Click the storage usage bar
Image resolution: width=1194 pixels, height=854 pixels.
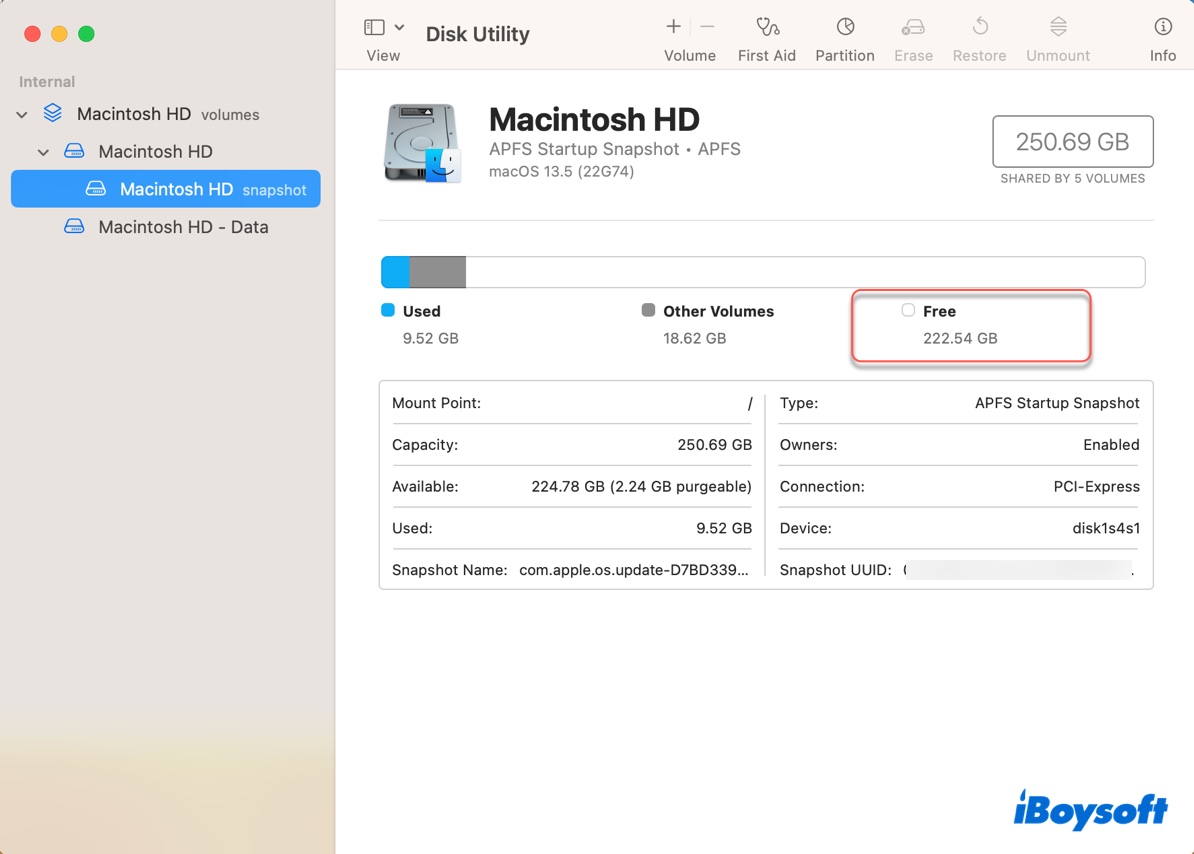tap(762, 271)
